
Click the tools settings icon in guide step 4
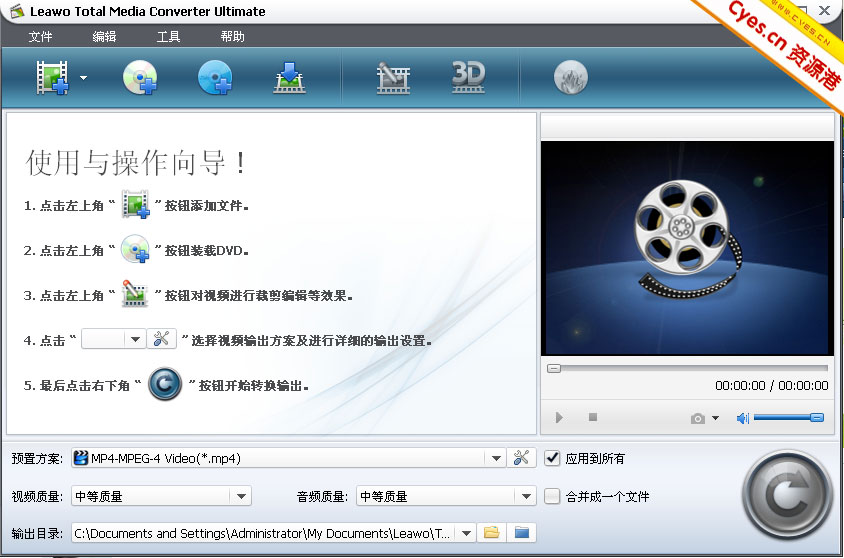161,339
